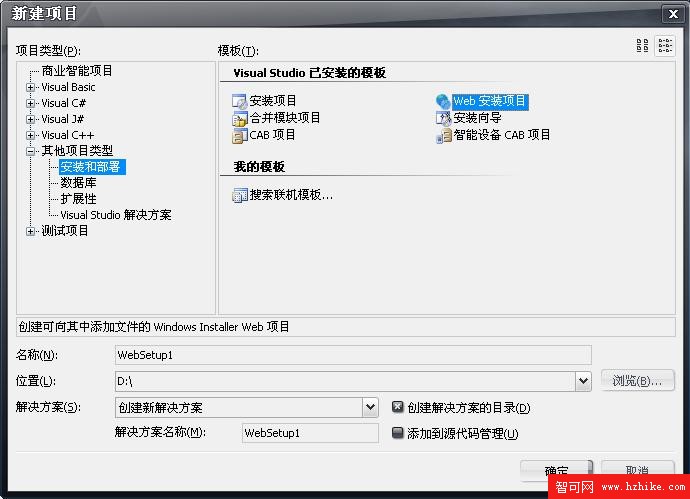
Task: Click the CAB 项目 template label
Action: click(x=272, y=135)
